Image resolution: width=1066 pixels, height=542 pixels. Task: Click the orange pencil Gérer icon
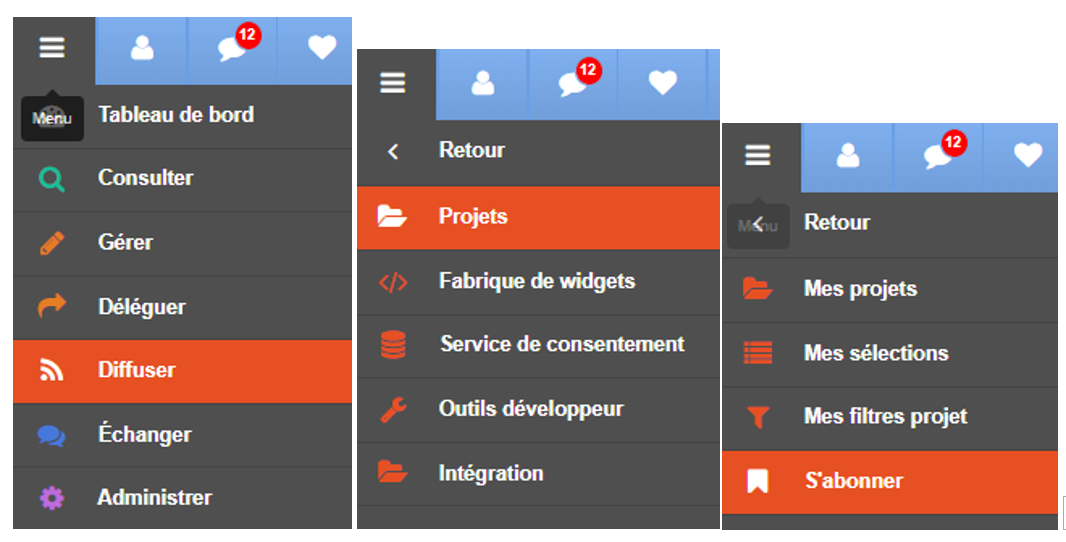pyautogui.click(x=52, y=243)
